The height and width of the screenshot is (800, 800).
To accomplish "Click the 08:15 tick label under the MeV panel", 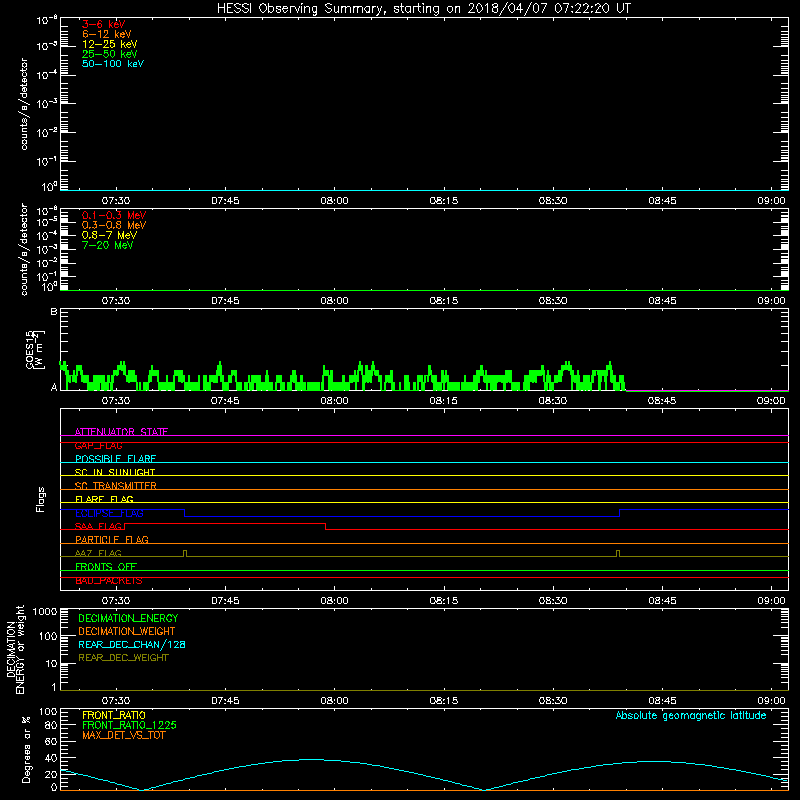I will pyautogui.click(x=443, y=301).
